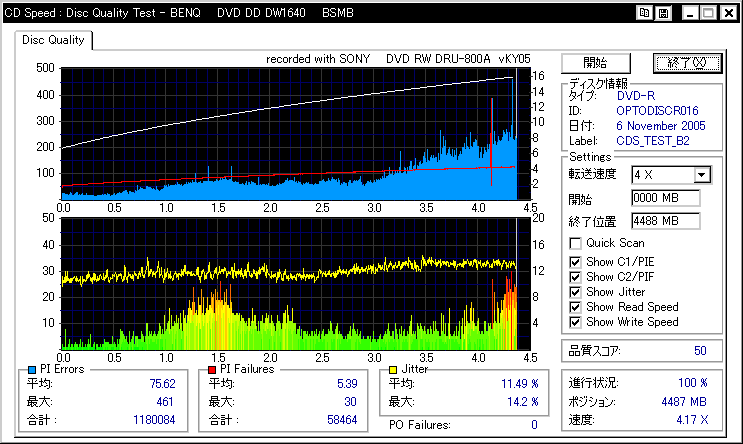Screen dimensions: 743x444
Task: Click the disc ID OPTODISCR016 text
Action: click(657, 111)
